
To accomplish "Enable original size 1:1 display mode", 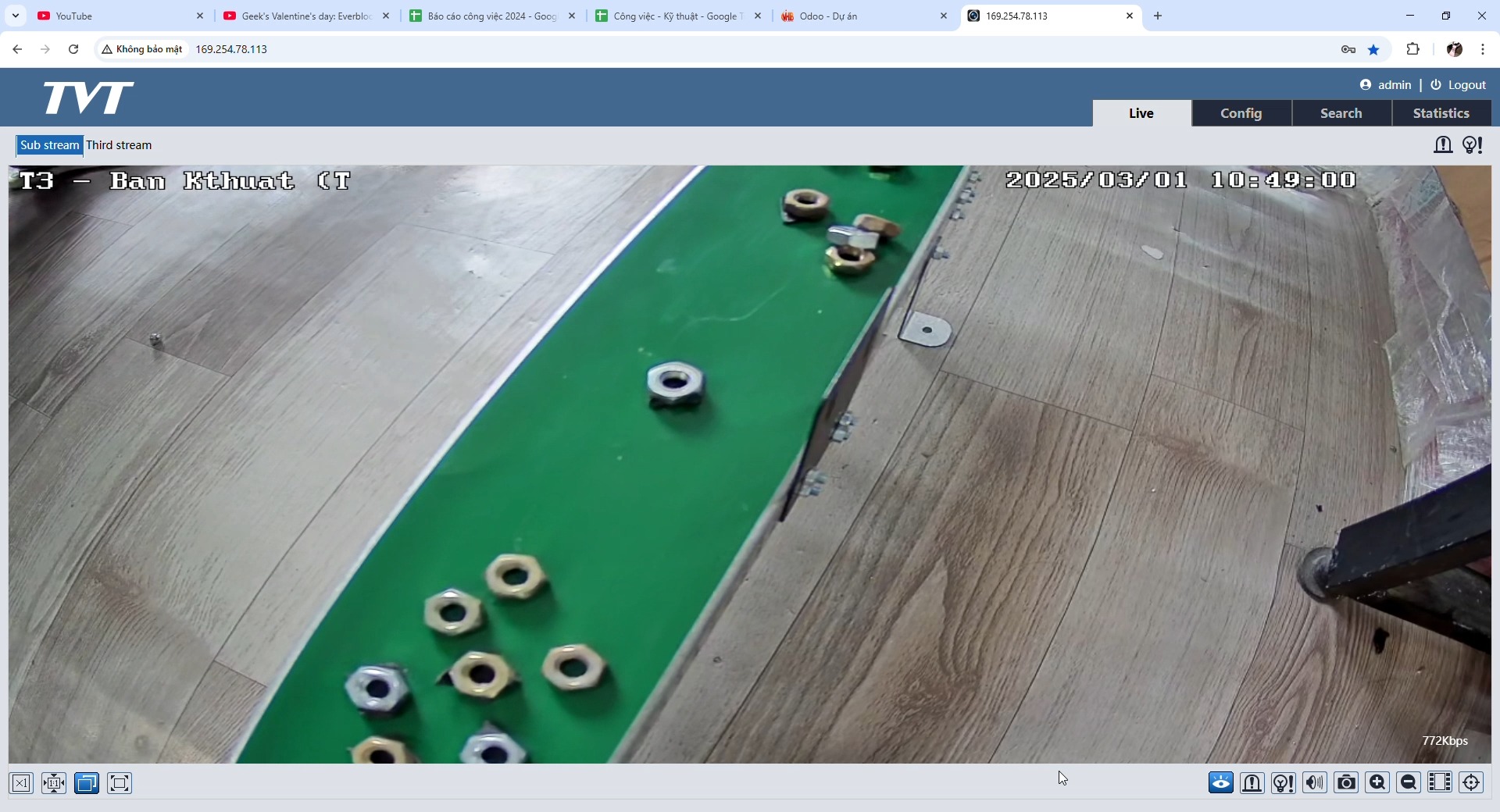I will 53,783.
